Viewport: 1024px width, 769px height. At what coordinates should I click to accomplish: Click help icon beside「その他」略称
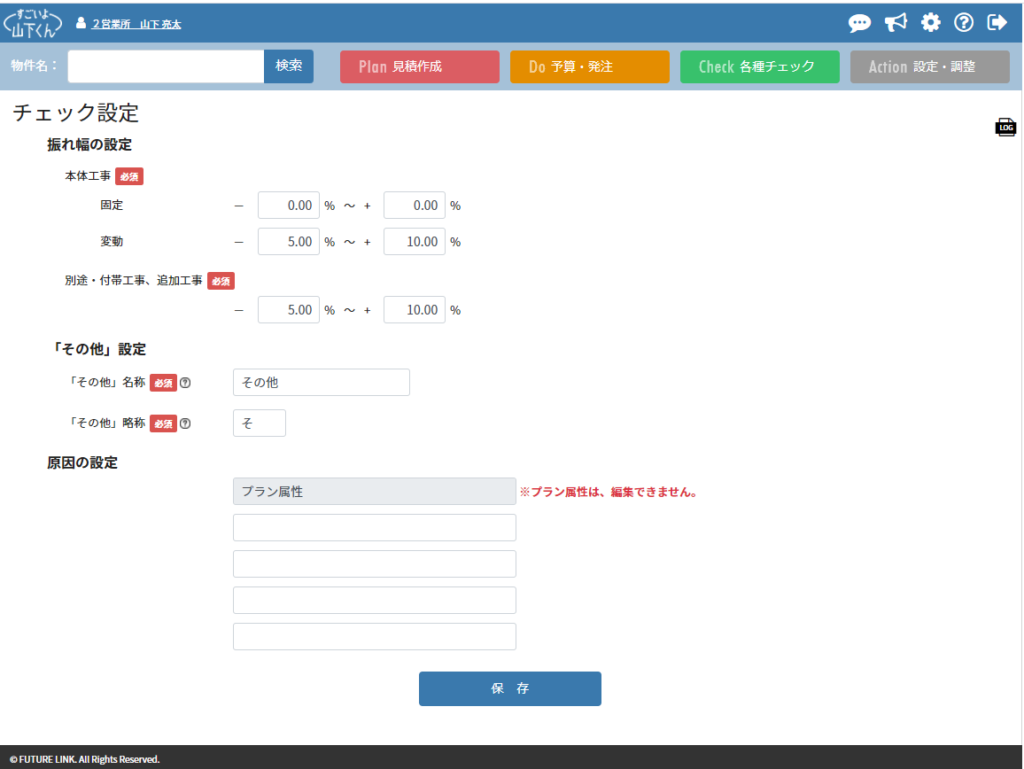coord(185,423)
